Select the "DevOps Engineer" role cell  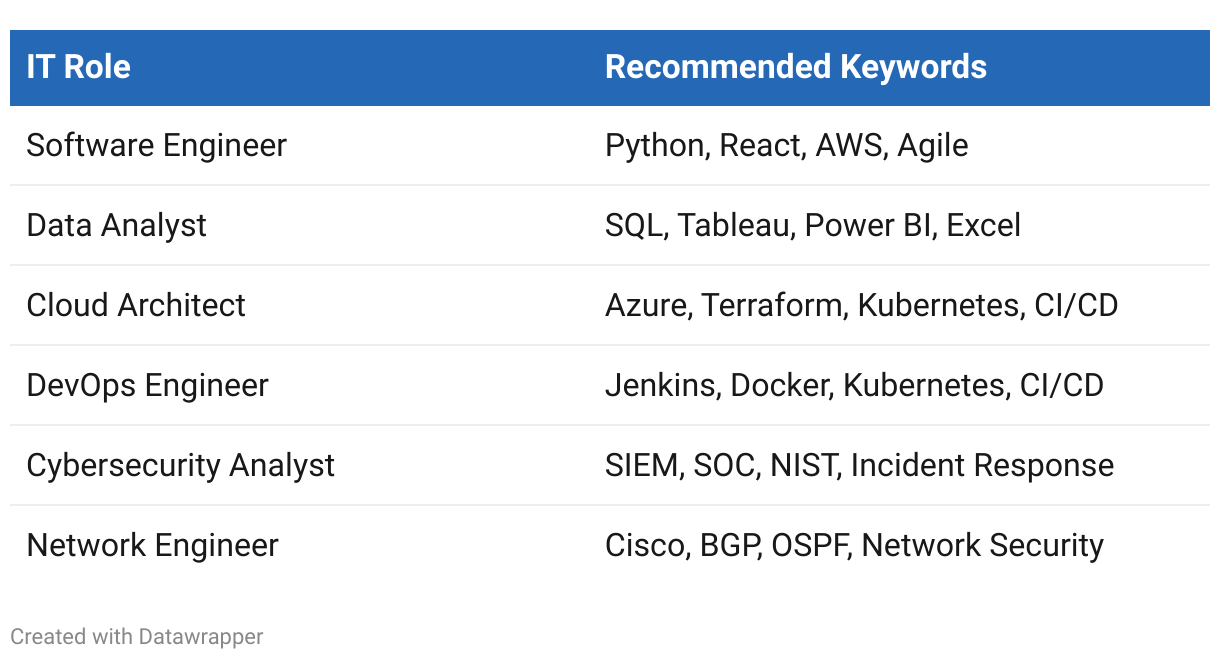(147, 385)
